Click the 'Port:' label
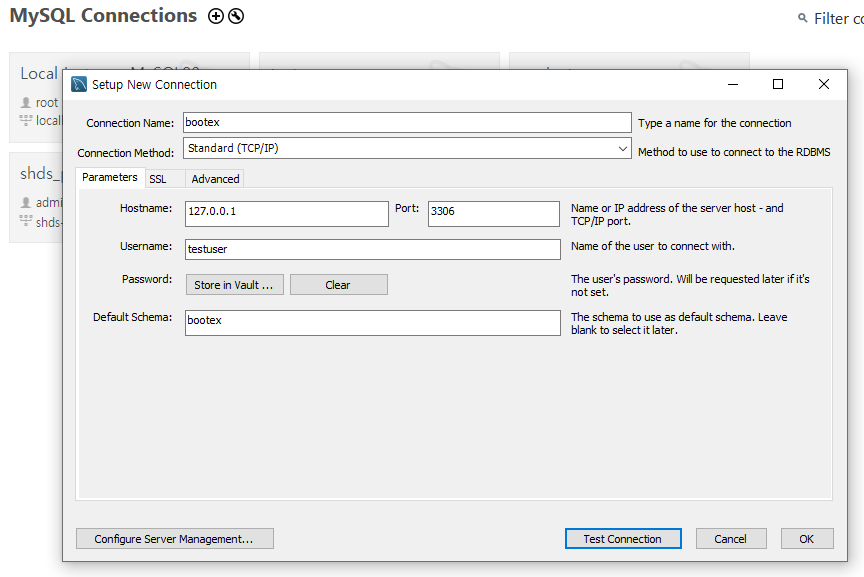Viewport: 864px width, 577px height. pyautogui.click(x=407, y=208)
